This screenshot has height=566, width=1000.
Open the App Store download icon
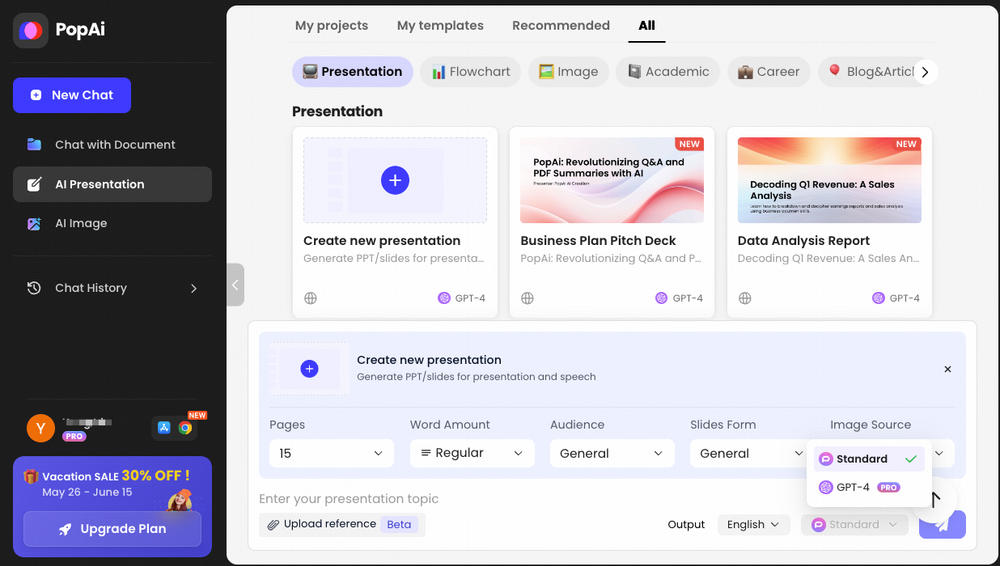pos(164,428)
